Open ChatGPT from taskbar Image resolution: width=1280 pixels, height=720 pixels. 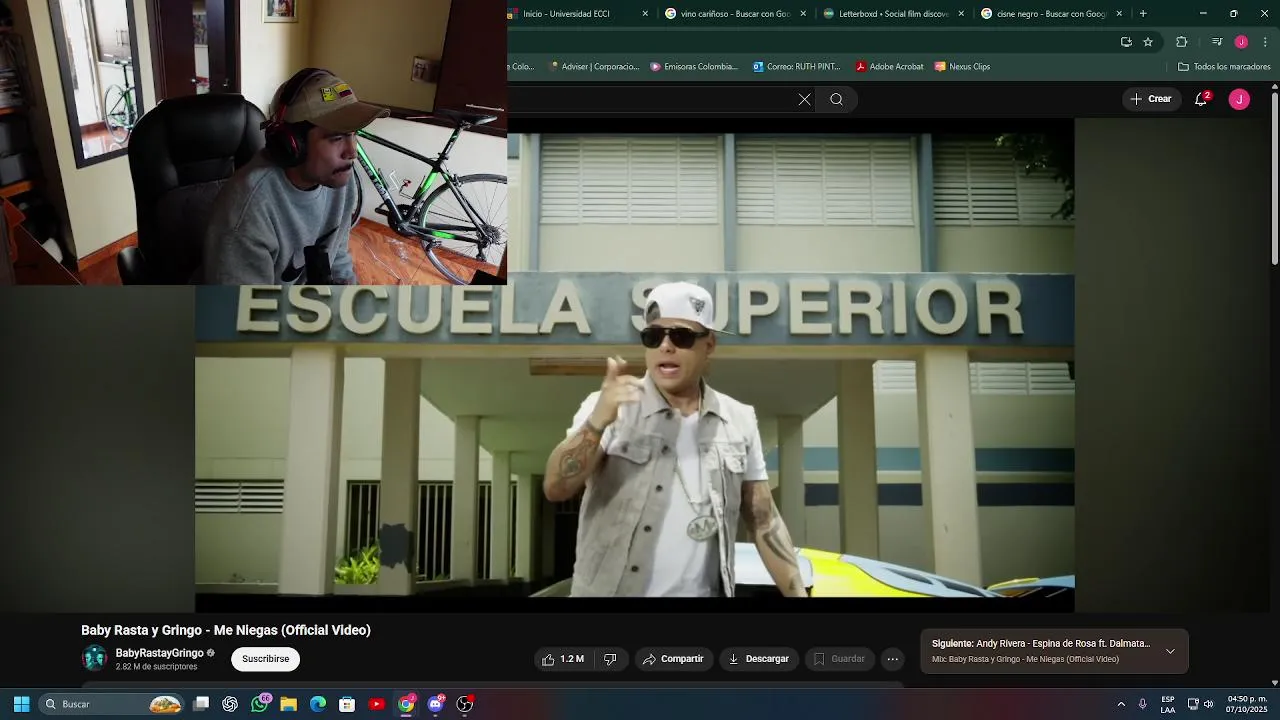click(x=230, y=704)
